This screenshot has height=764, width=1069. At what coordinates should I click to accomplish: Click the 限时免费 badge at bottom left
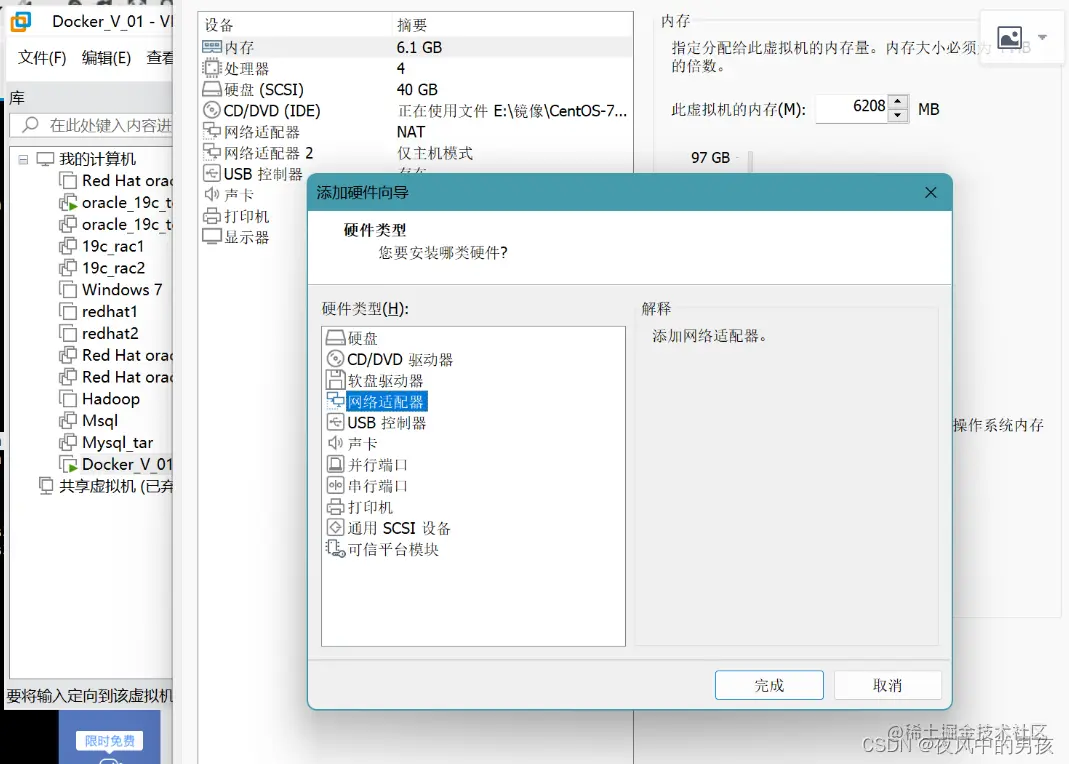pyautogui.click(x=110, y=740)
